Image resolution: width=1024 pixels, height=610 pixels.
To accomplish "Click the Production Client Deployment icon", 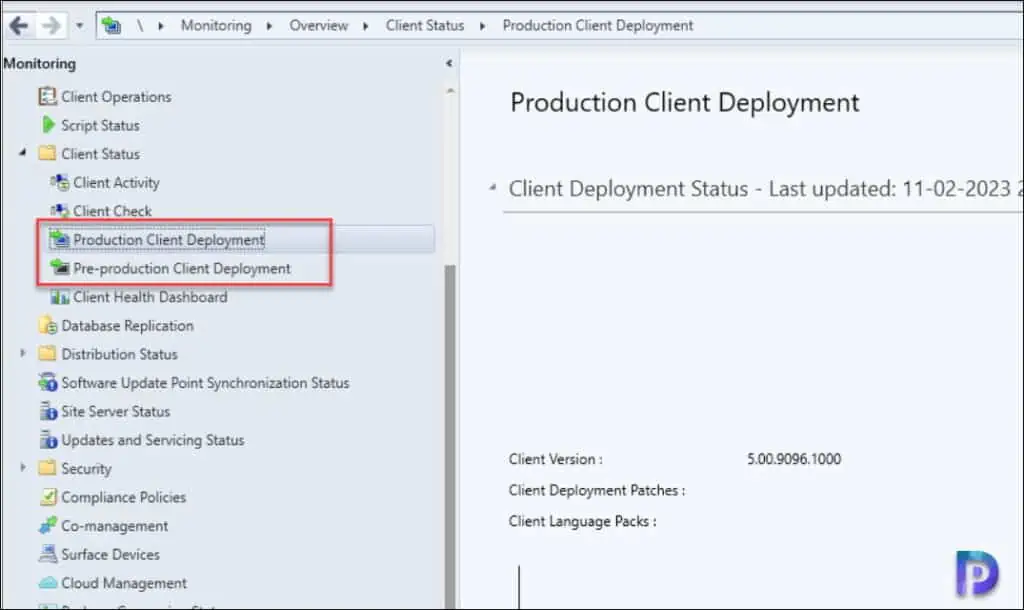I will (x=59, y=239).
